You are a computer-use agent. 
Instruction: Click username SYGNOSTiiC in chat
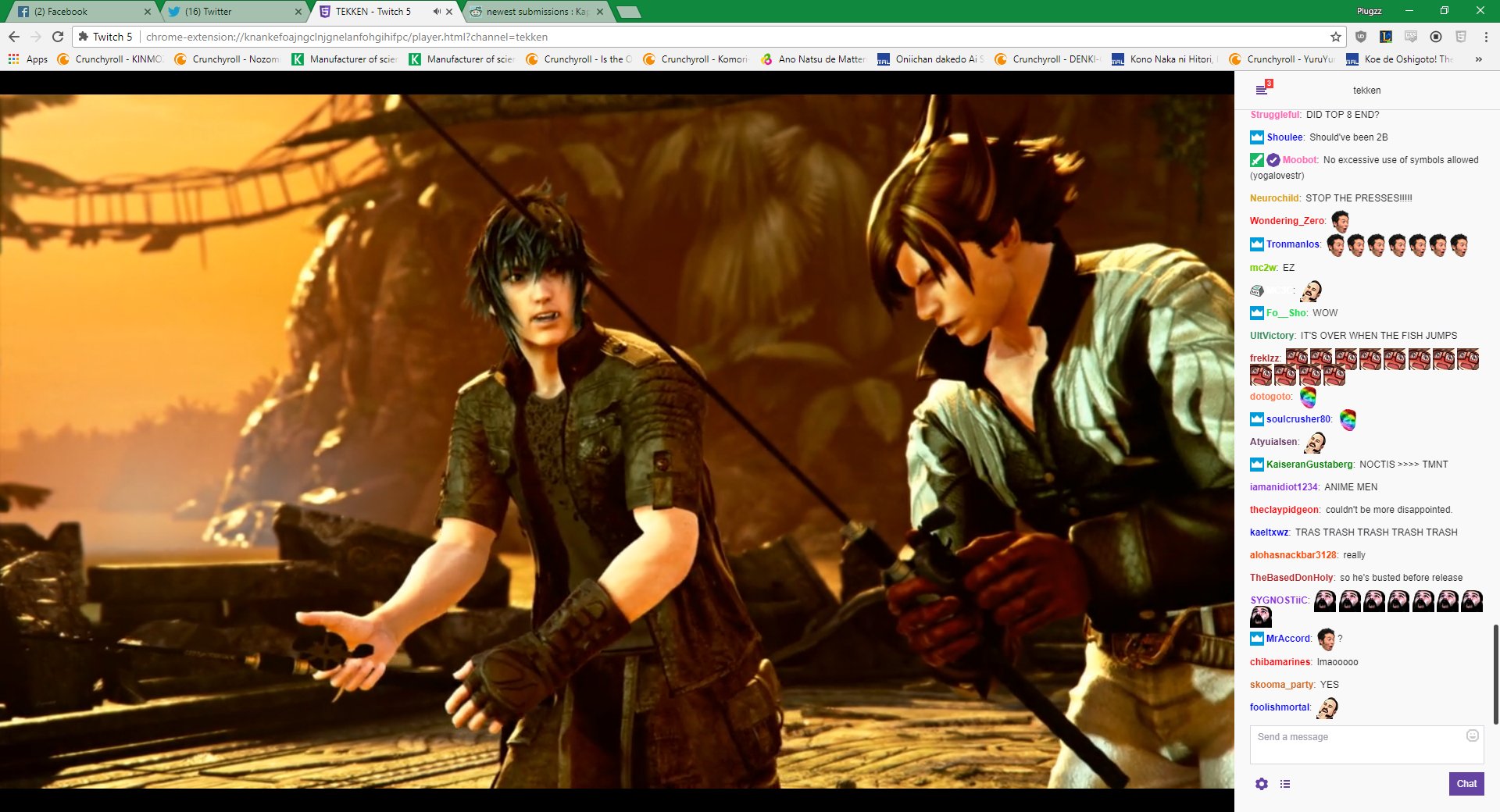coord(1279,600)
